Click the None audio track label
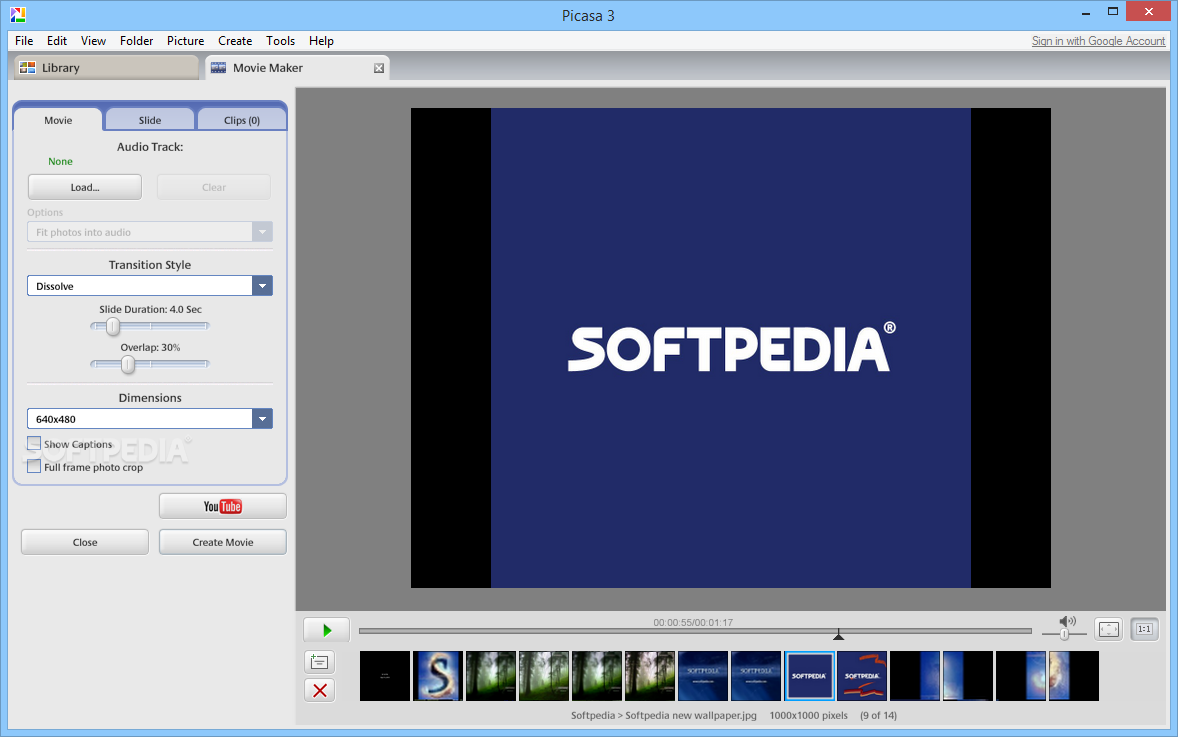 60,162
